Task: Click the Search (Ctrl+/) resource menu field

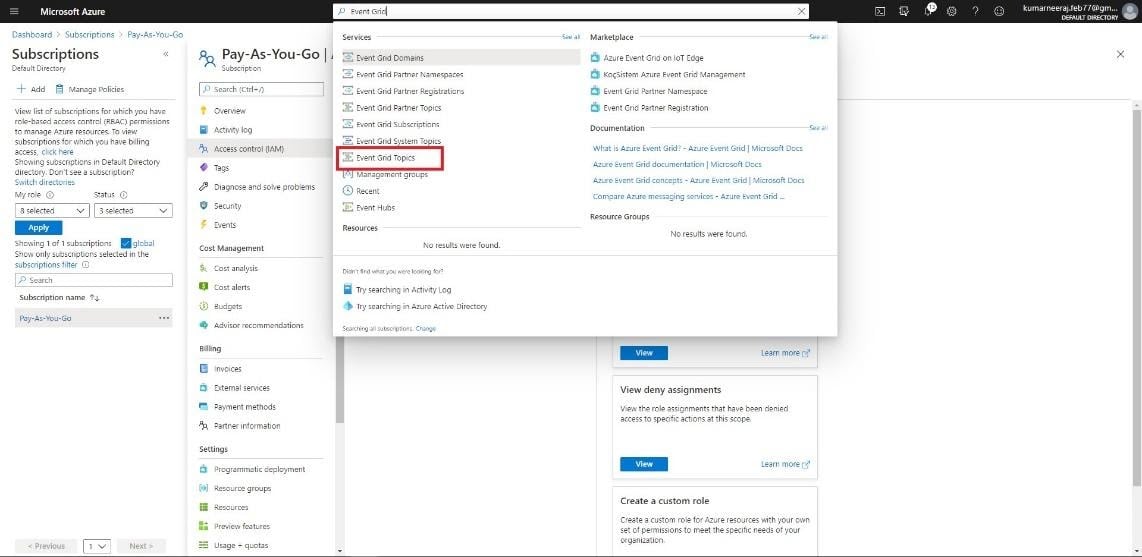Action: point(261,90)
